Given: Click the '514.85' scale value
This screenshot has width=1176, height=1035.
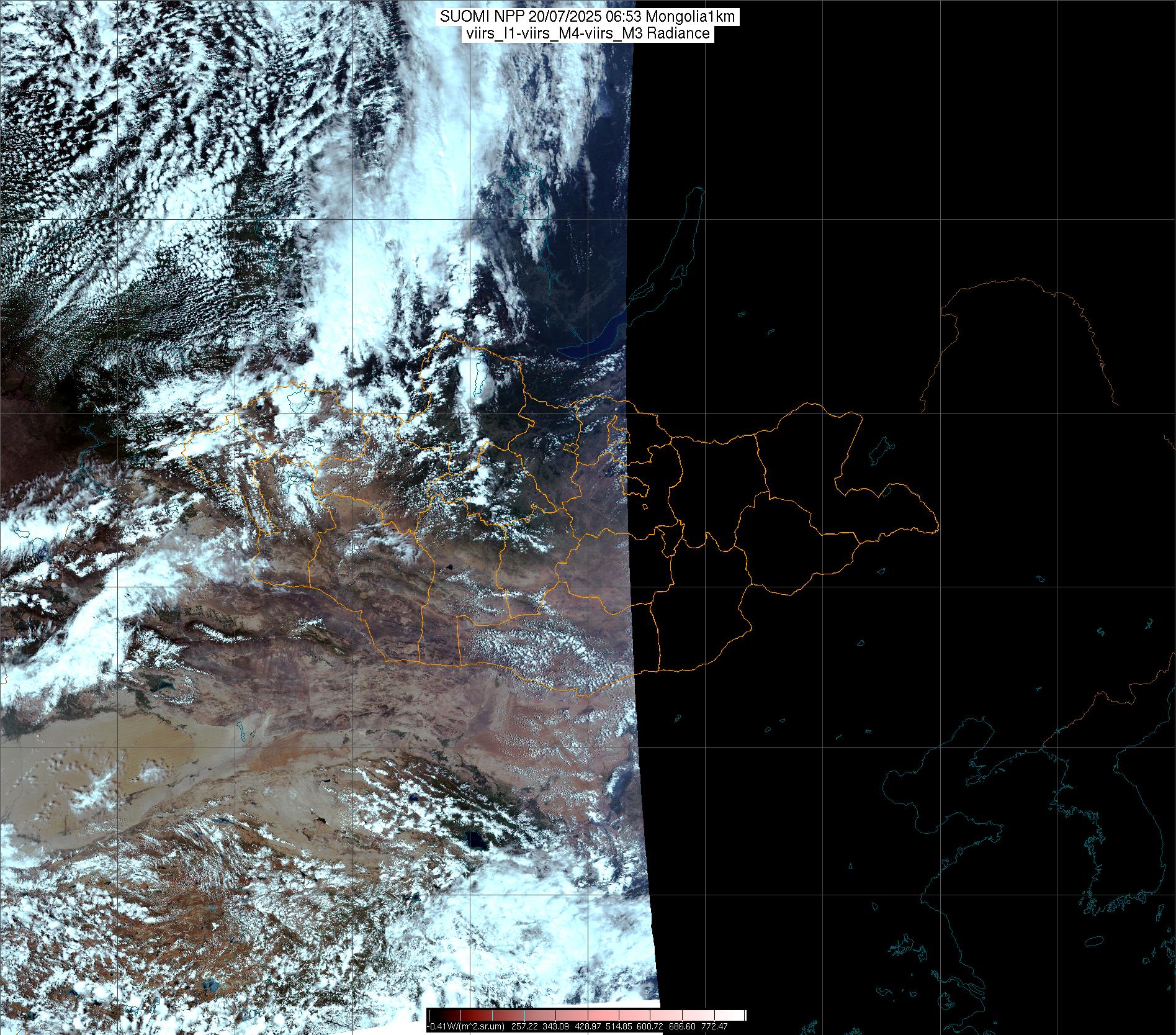Looking at the screenshot, I should pyautogui.click(x=619, y=1026).
